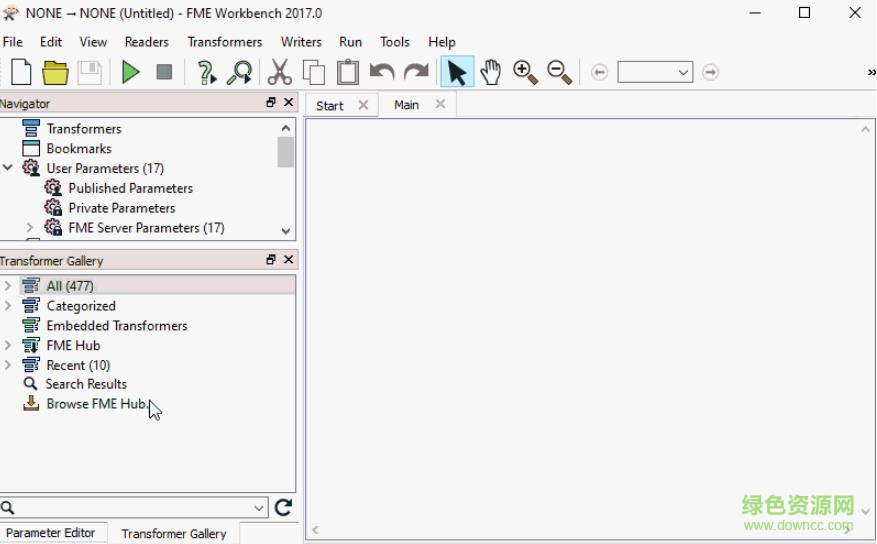
Task: Select Transformers in the Navigator tree
Action: click(x=84, y=129)
